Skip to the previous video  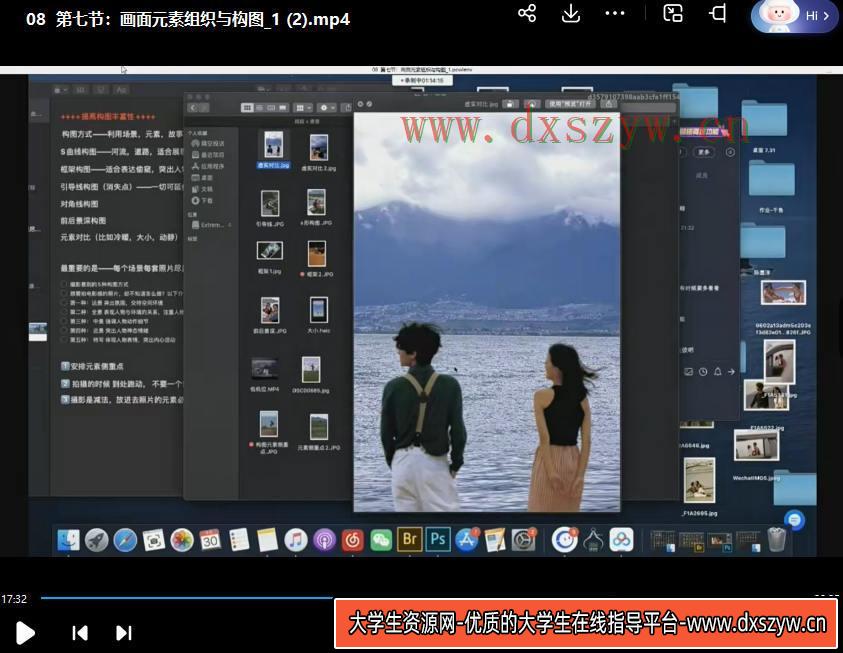[80, 633]
